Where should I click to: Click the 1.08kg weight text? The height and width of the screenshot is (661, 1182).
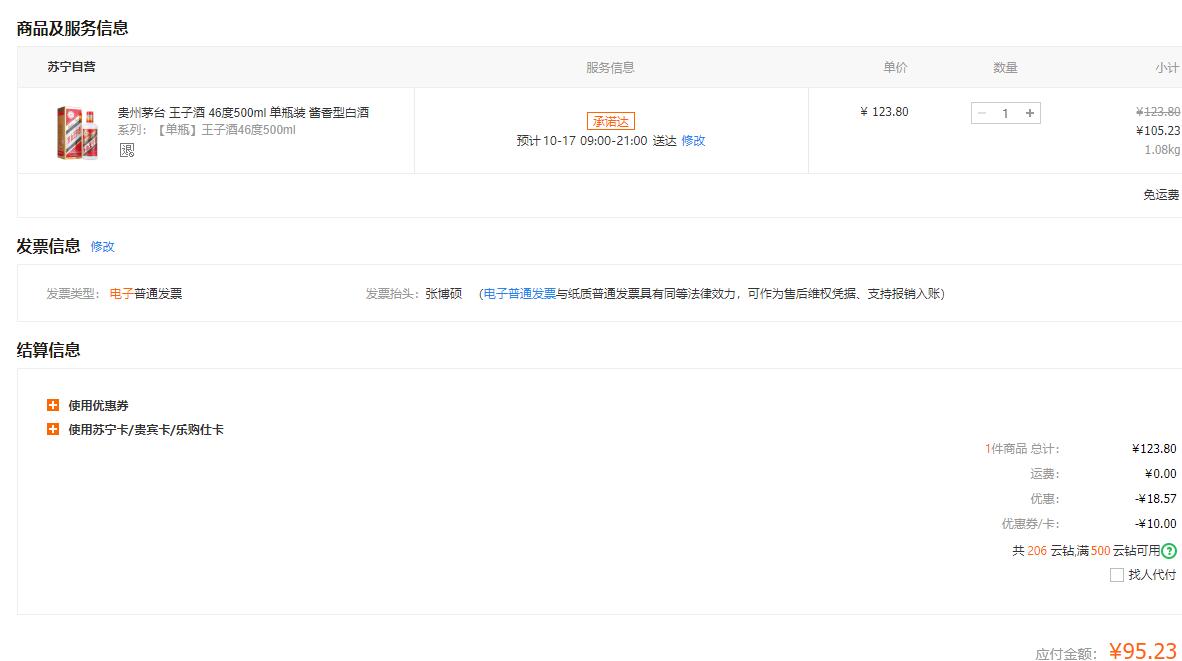(1162, 149)
